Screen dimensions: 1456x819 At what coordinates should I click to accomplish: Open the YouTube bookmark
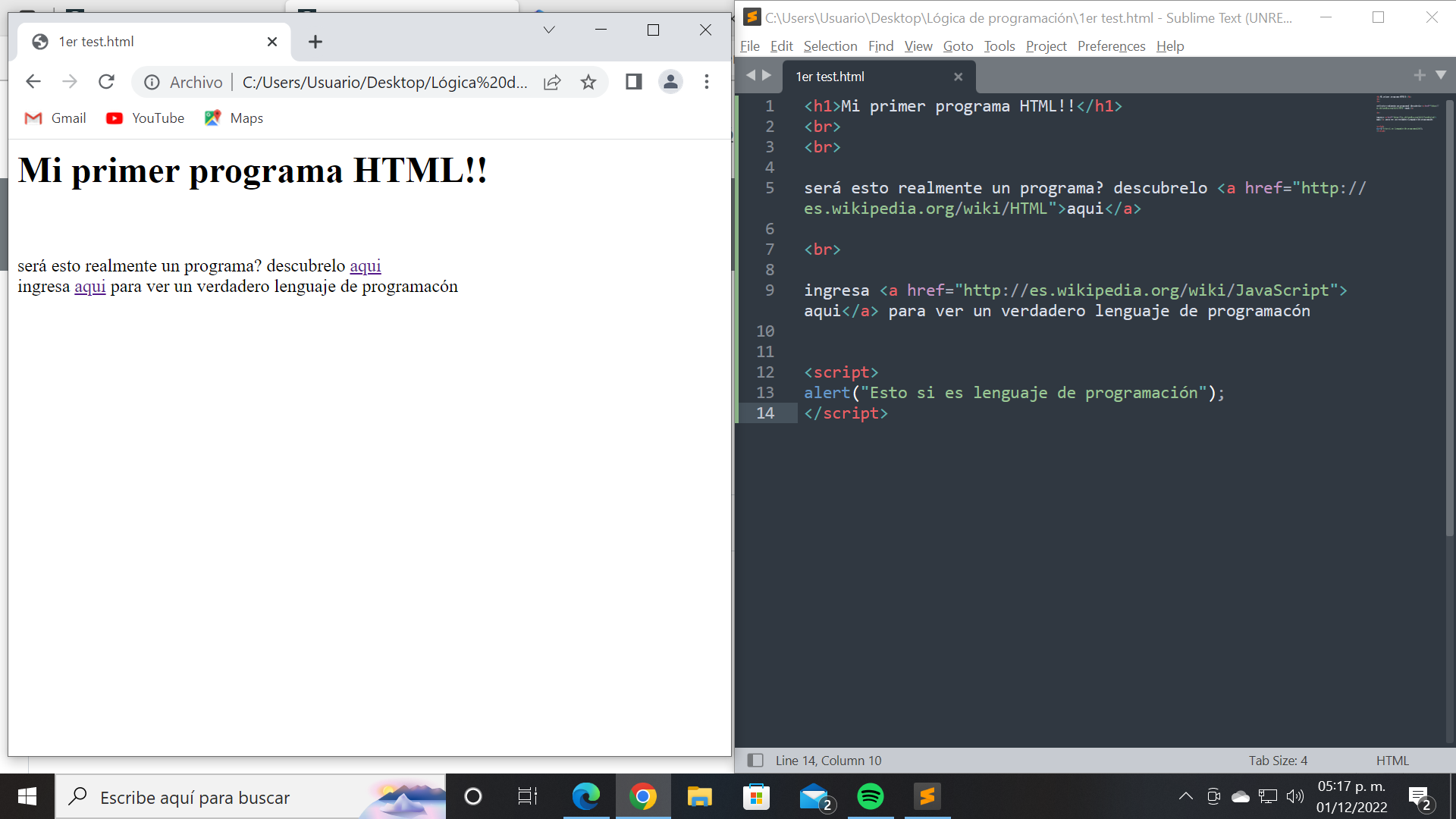[x=146, y=118]
